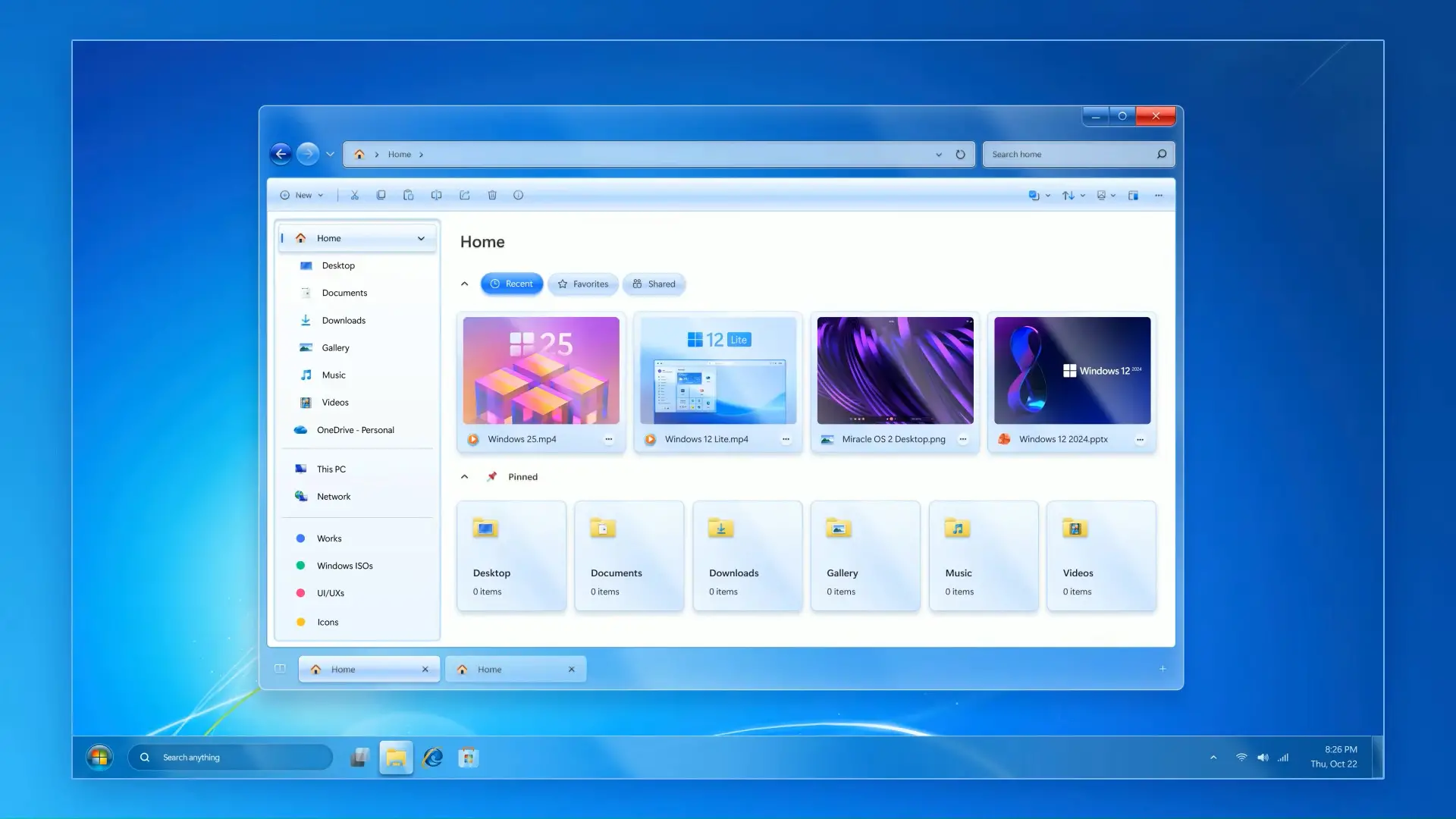Open the Sort options dropdown
Viewport: 1456px width, 819px height.
(x=1073, y=195)
